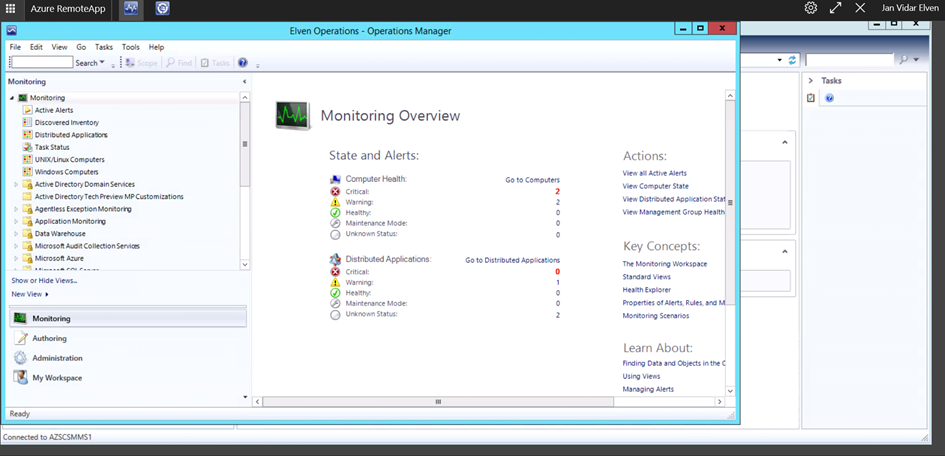945x456 pixels.
Task: Expand Data Warehouse folder
Action: [16, 234]
